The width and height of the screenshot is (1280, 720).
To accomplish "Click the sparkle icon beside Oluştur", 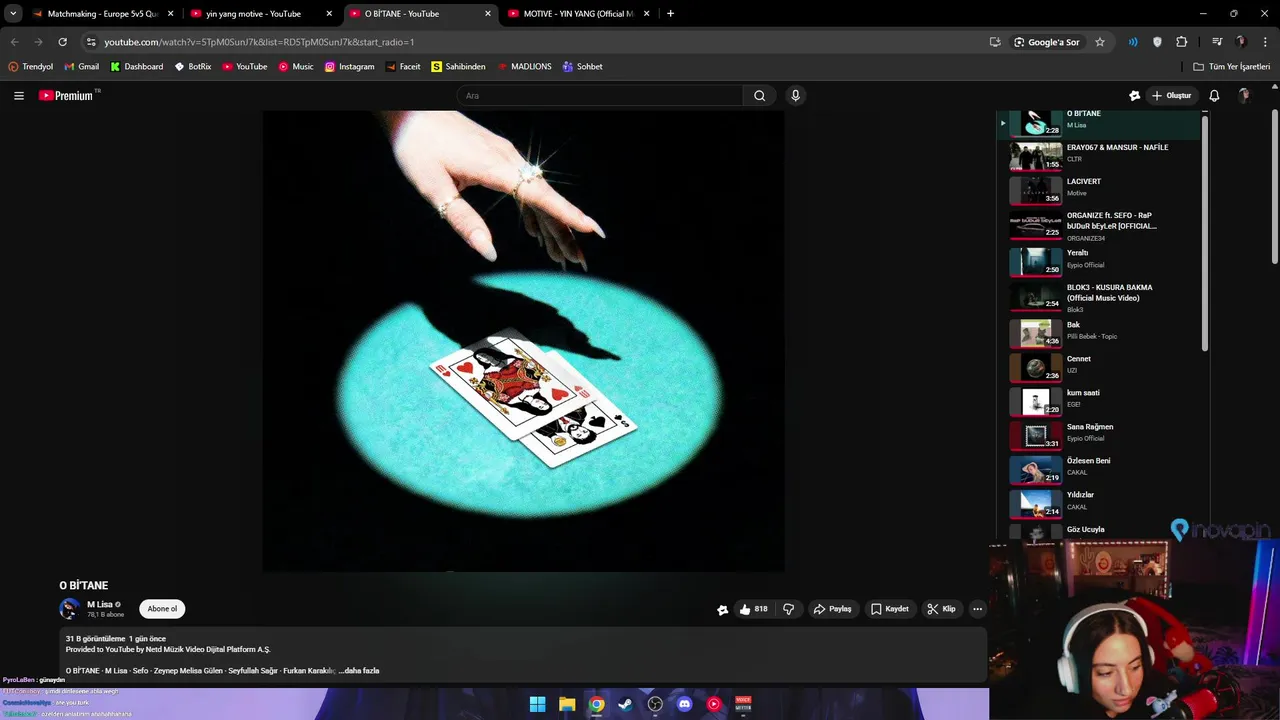I will 1134,96.
